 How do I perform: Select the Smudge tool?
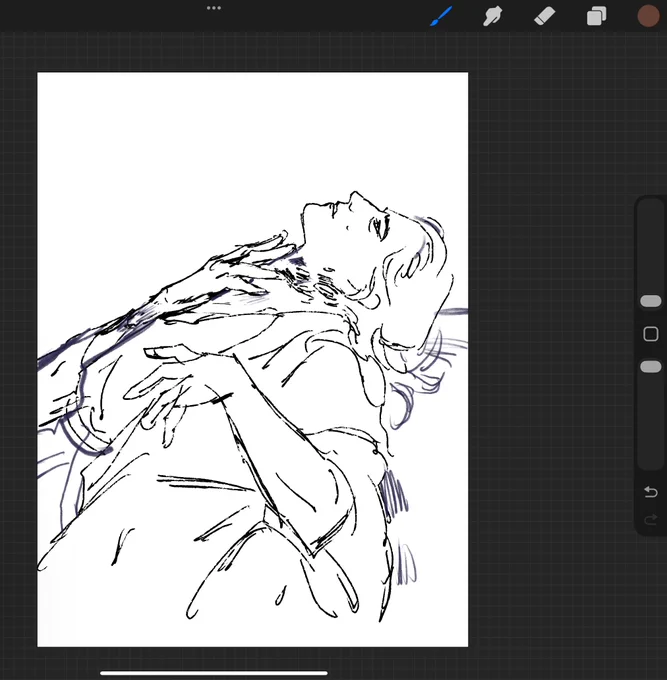point(493,16)
